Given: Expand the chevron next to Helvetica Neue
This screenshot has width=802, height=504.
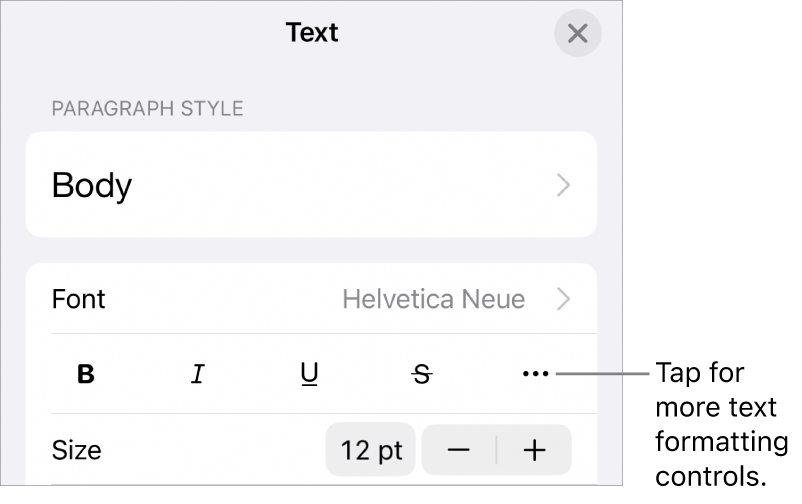Looking at the screenshot, I should pos(564,299).
